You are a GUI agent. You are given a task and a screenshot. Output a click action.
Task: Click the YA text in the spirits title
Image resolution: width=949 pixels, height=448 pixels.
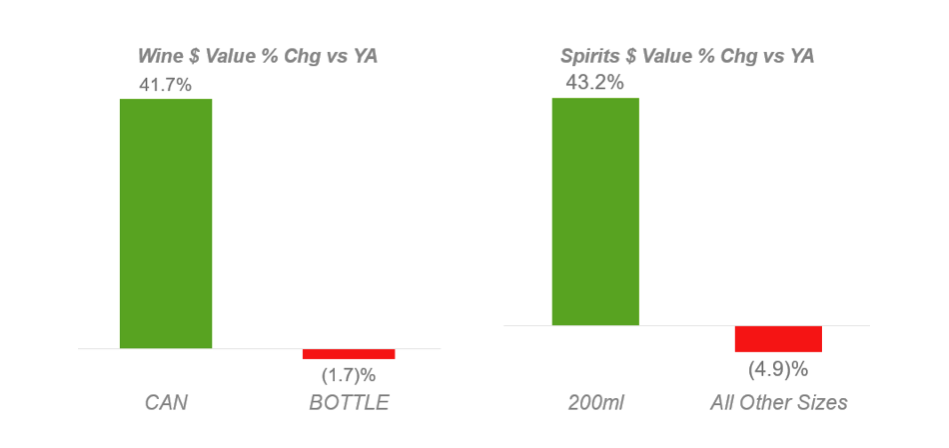(801, 56)
